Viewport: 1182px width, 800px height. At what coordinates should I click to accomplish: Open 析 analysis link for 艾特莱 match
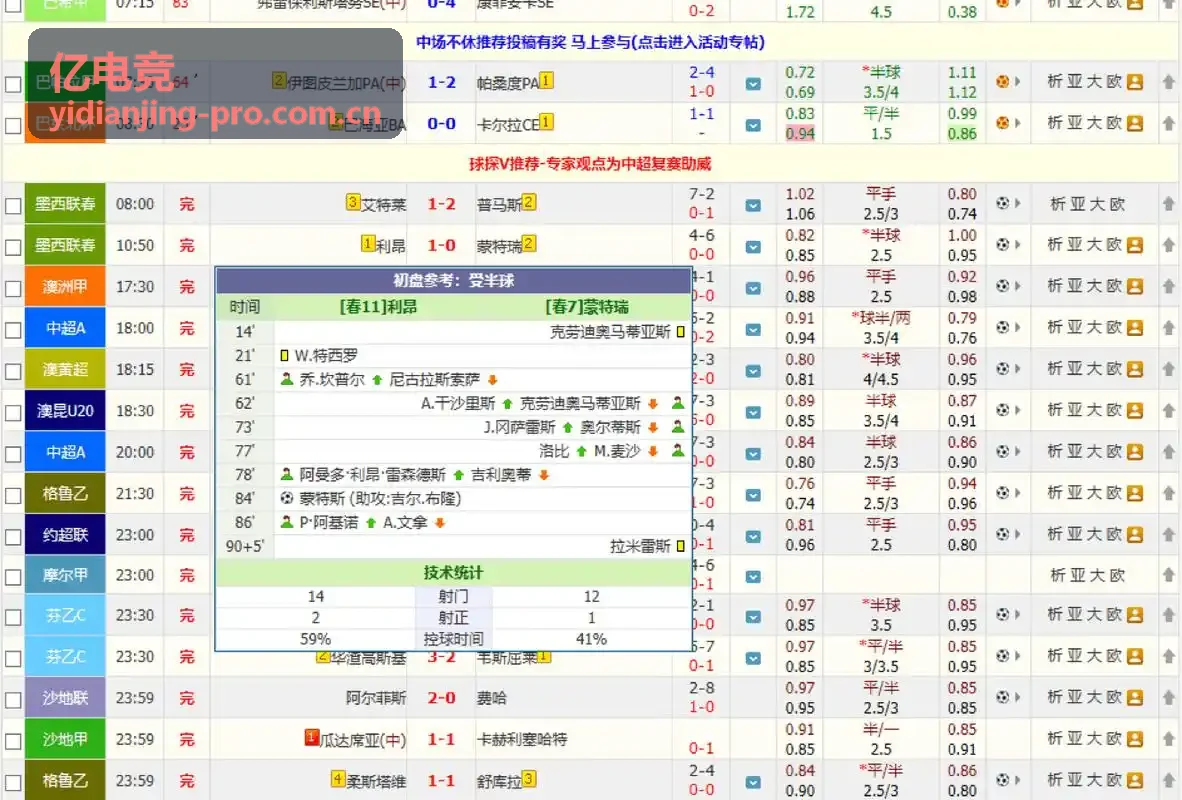[1057, 204]
